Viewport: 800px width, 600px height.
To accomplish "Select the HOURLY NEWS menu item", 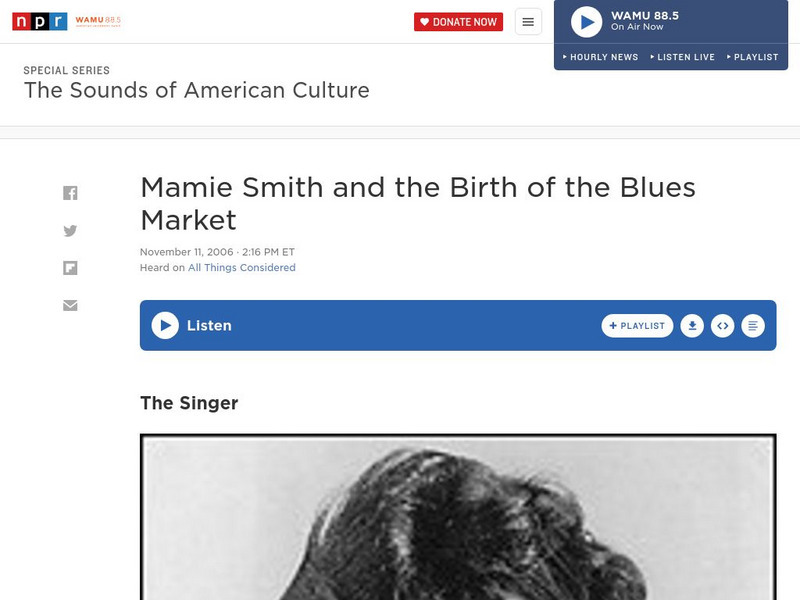I will 605,57.
